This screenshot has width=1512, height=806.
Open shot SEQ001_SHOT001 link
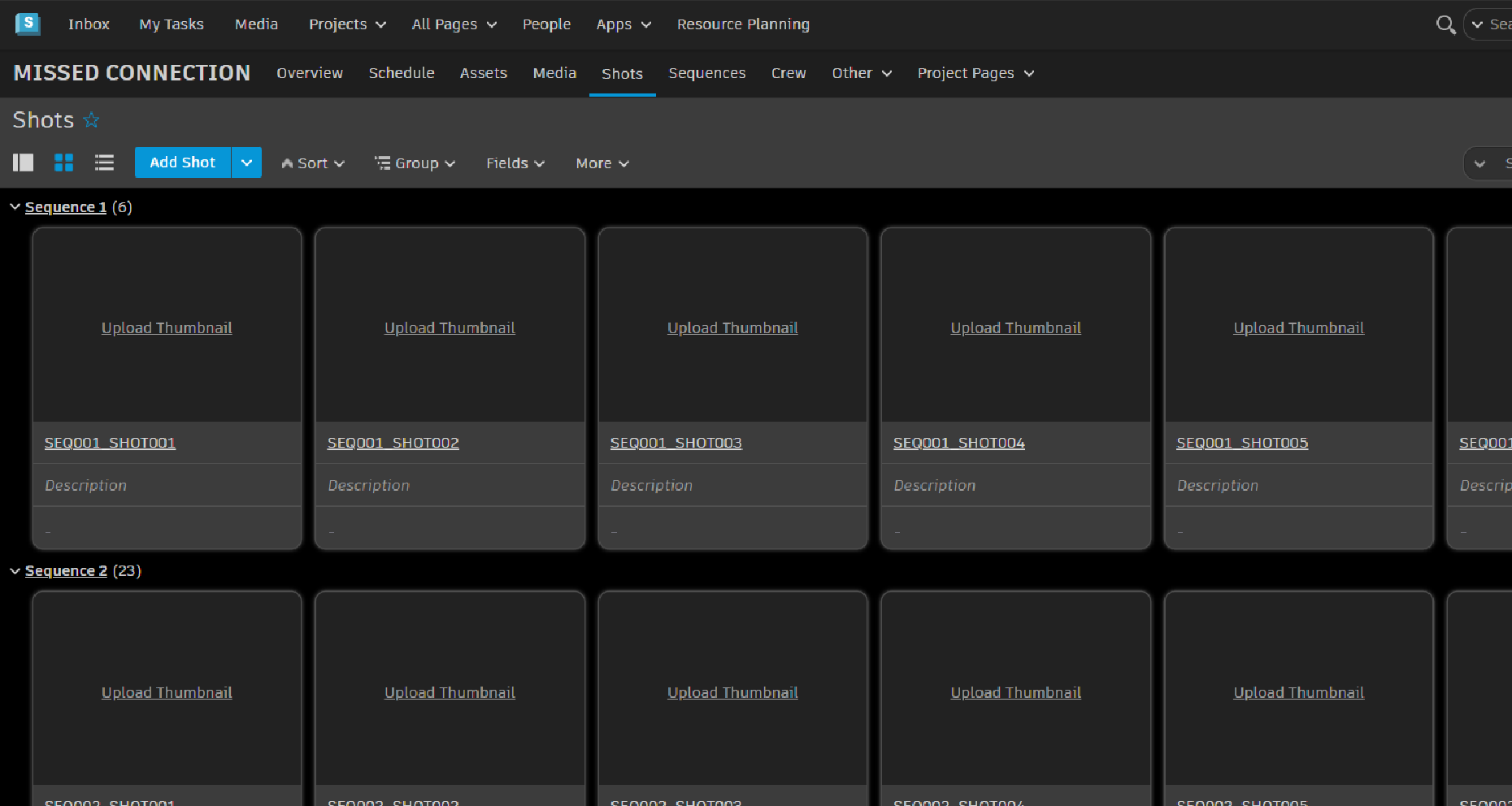point(110,443)
